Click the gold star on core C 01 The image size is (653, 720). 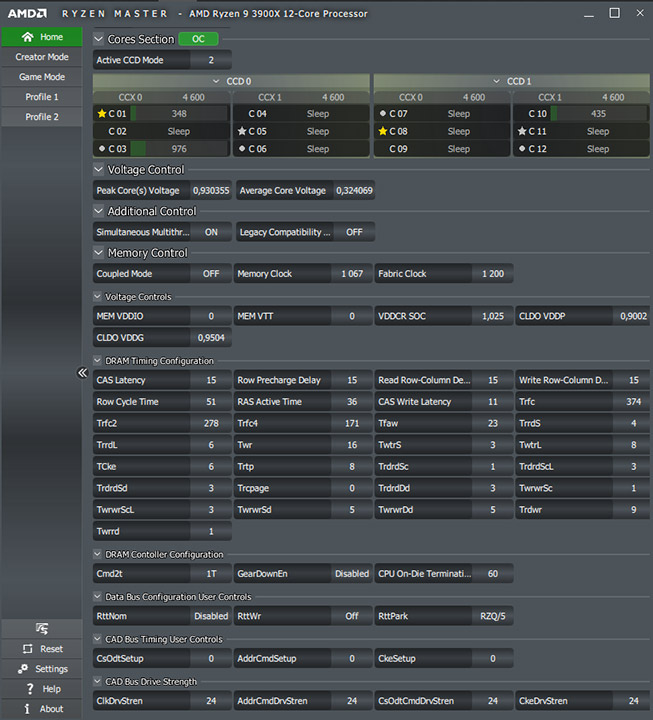coord(101,113)
